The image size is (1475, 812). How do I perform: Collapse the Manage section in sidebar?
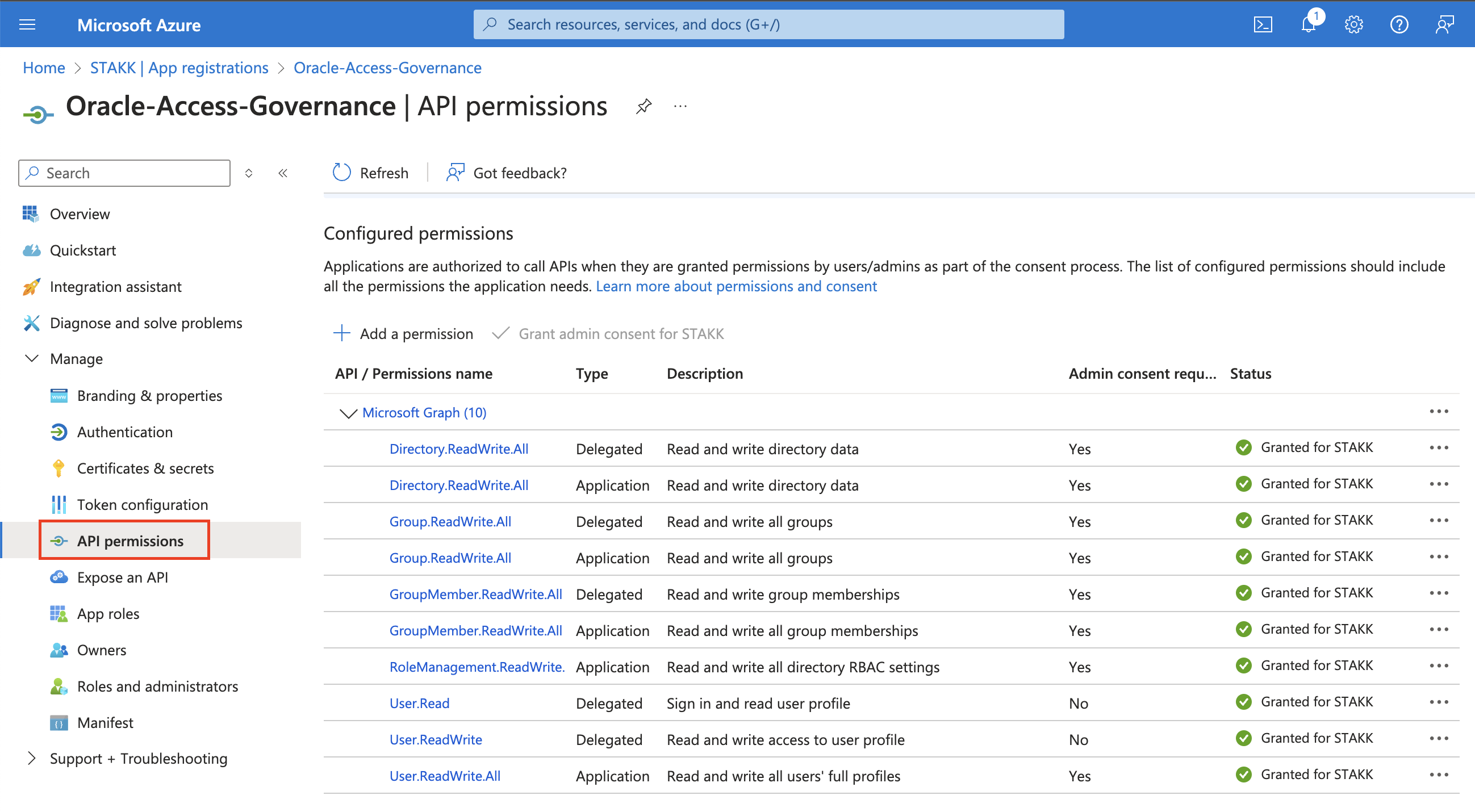pos(32,358)
